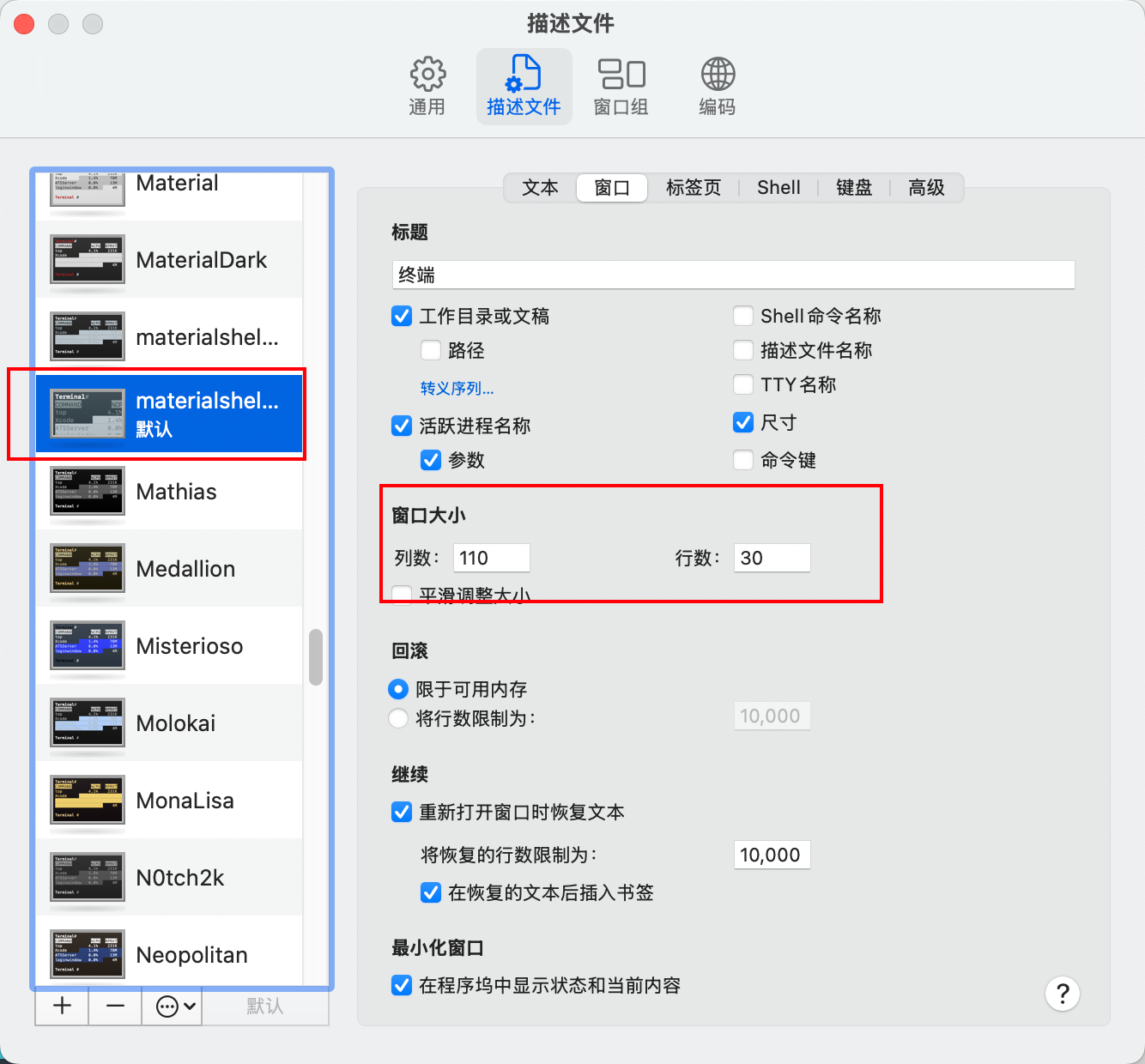Choose the MonaLisa profile preview icon
The width and height of the screenshot is (1145, 1064).
[88, 801]
